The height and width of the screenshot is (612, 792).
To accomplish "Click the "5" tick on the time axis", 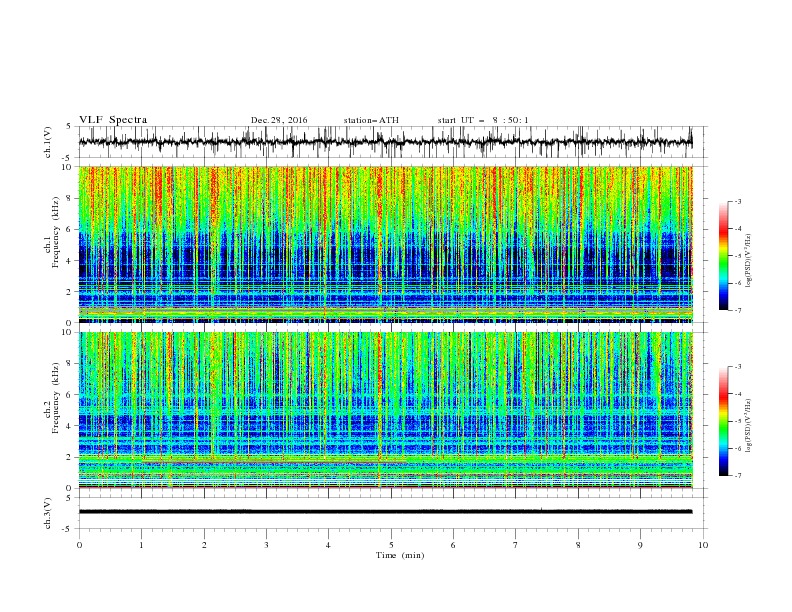I will click(x=391, y=545).
